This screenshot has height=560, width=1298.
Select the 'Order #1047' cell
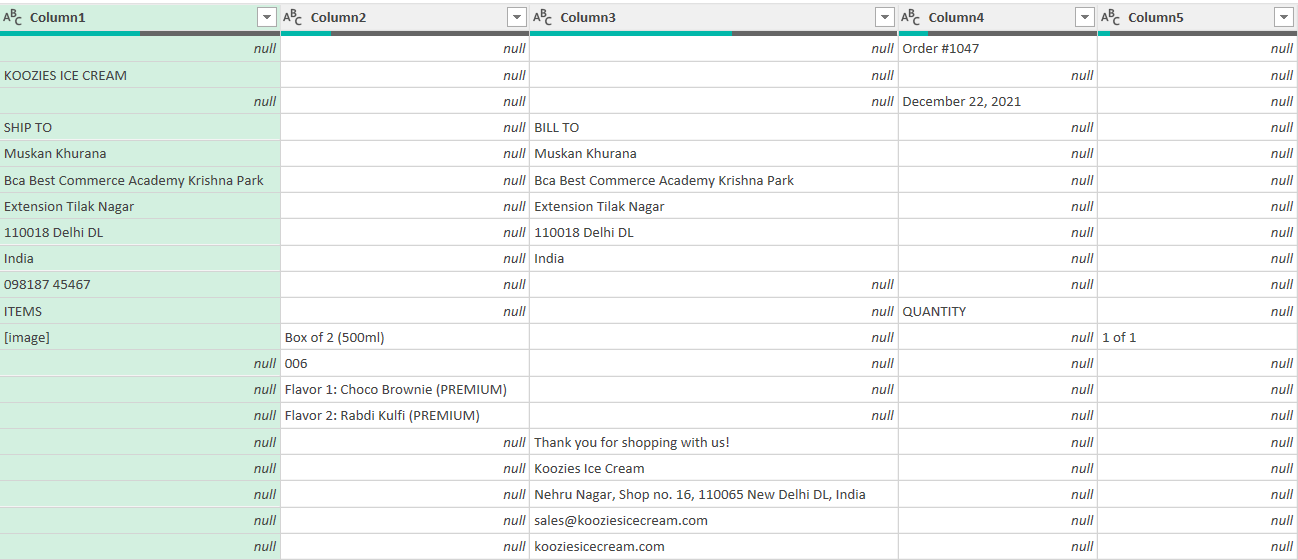(x=998, y=48)
